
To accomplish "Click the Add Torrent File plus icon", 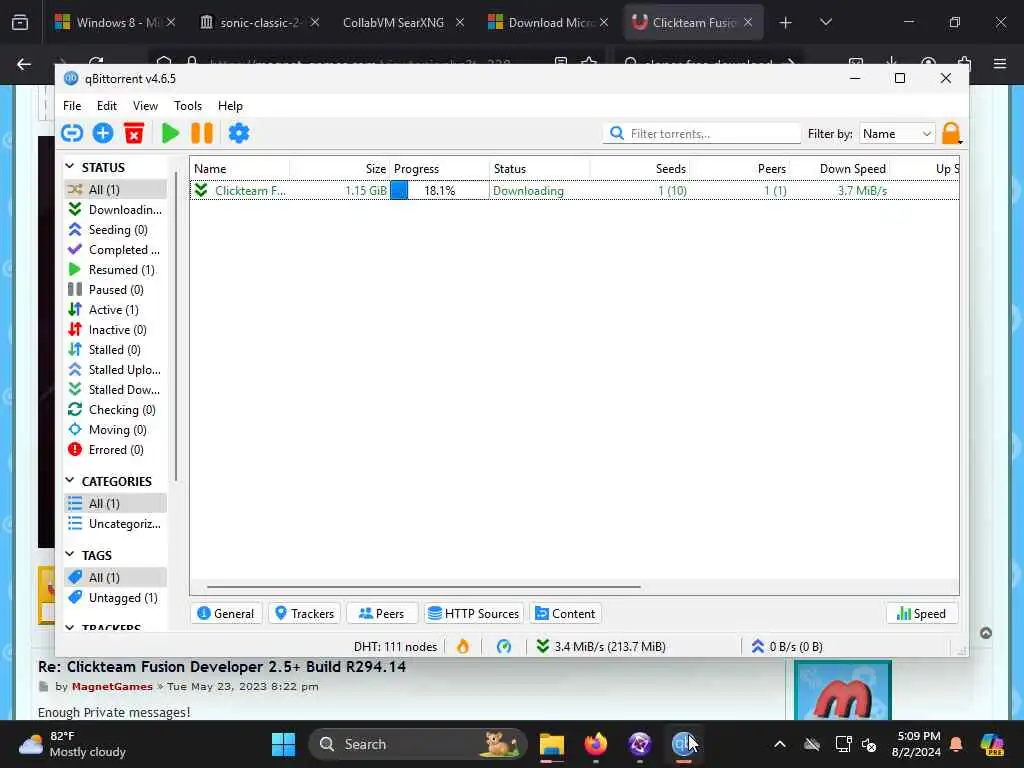I will (x=103, y=133).
